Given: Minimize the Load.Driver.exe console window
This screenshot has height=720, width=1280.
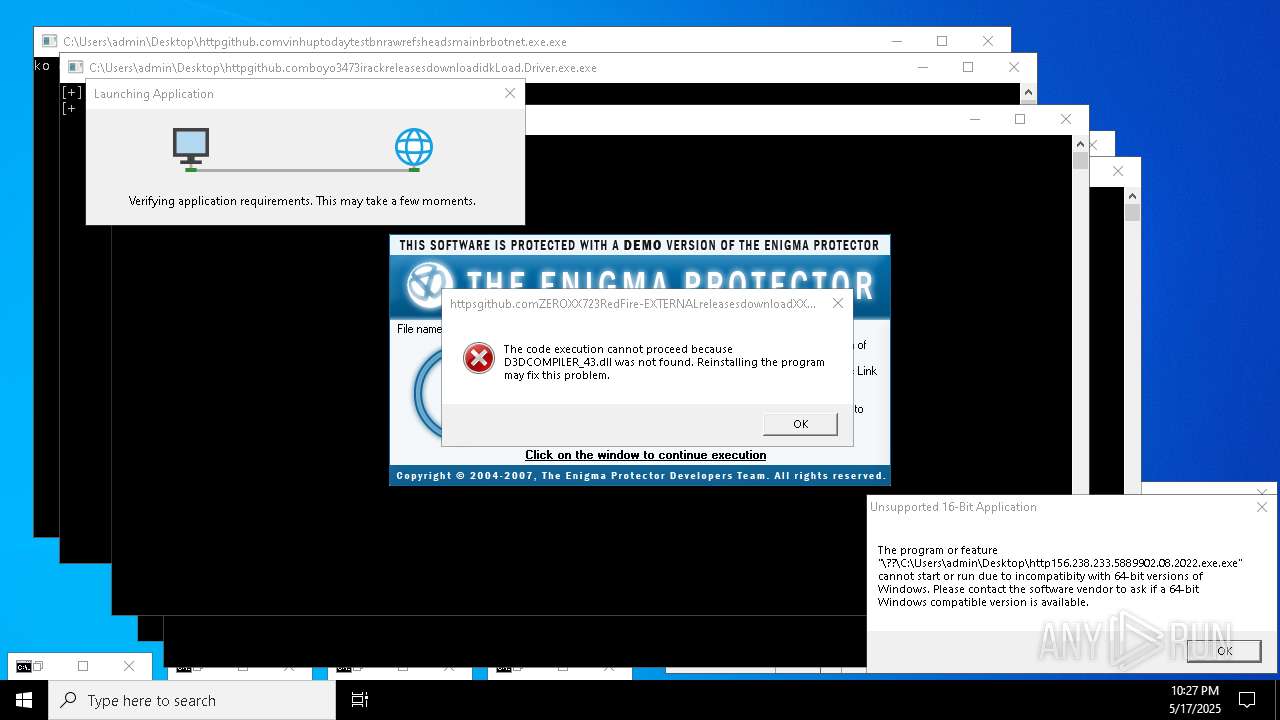Looking at the screenshot, I should 921,67.
